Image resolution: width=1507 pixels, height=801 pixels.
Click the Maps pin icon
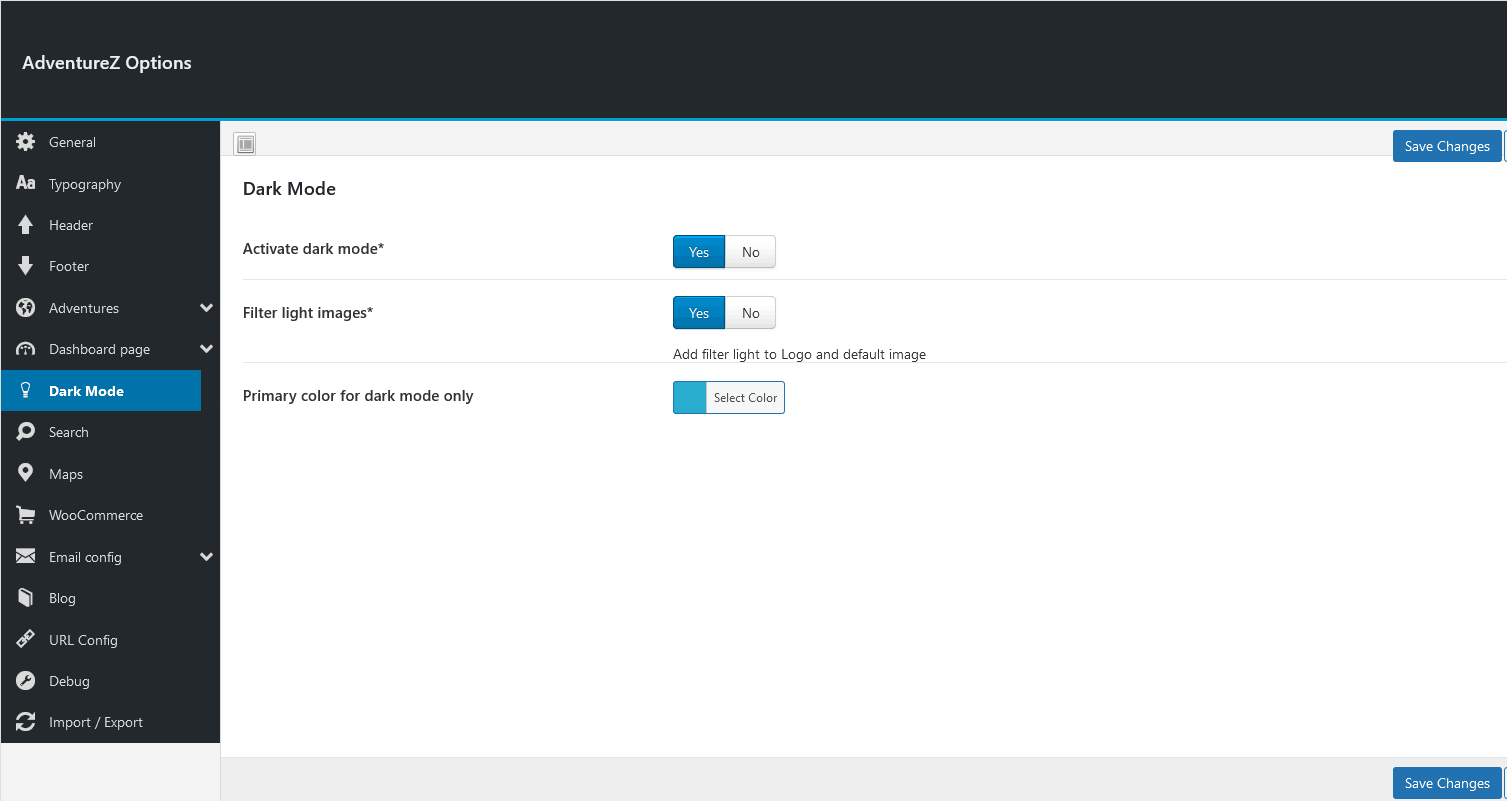point(26,474)
